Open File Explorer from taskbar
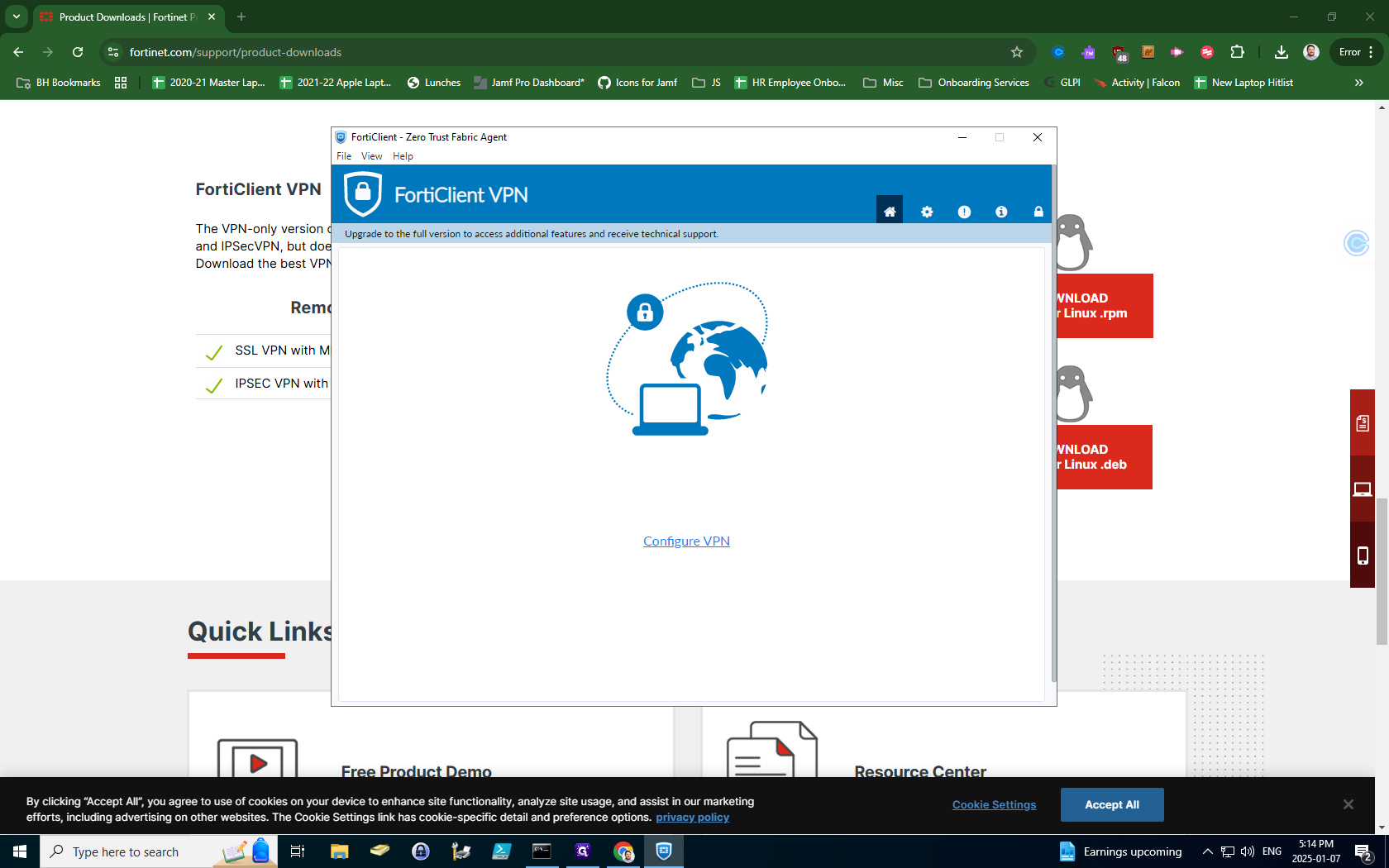This screenshot has height=868, width=1389. click(x=339, y=851)
